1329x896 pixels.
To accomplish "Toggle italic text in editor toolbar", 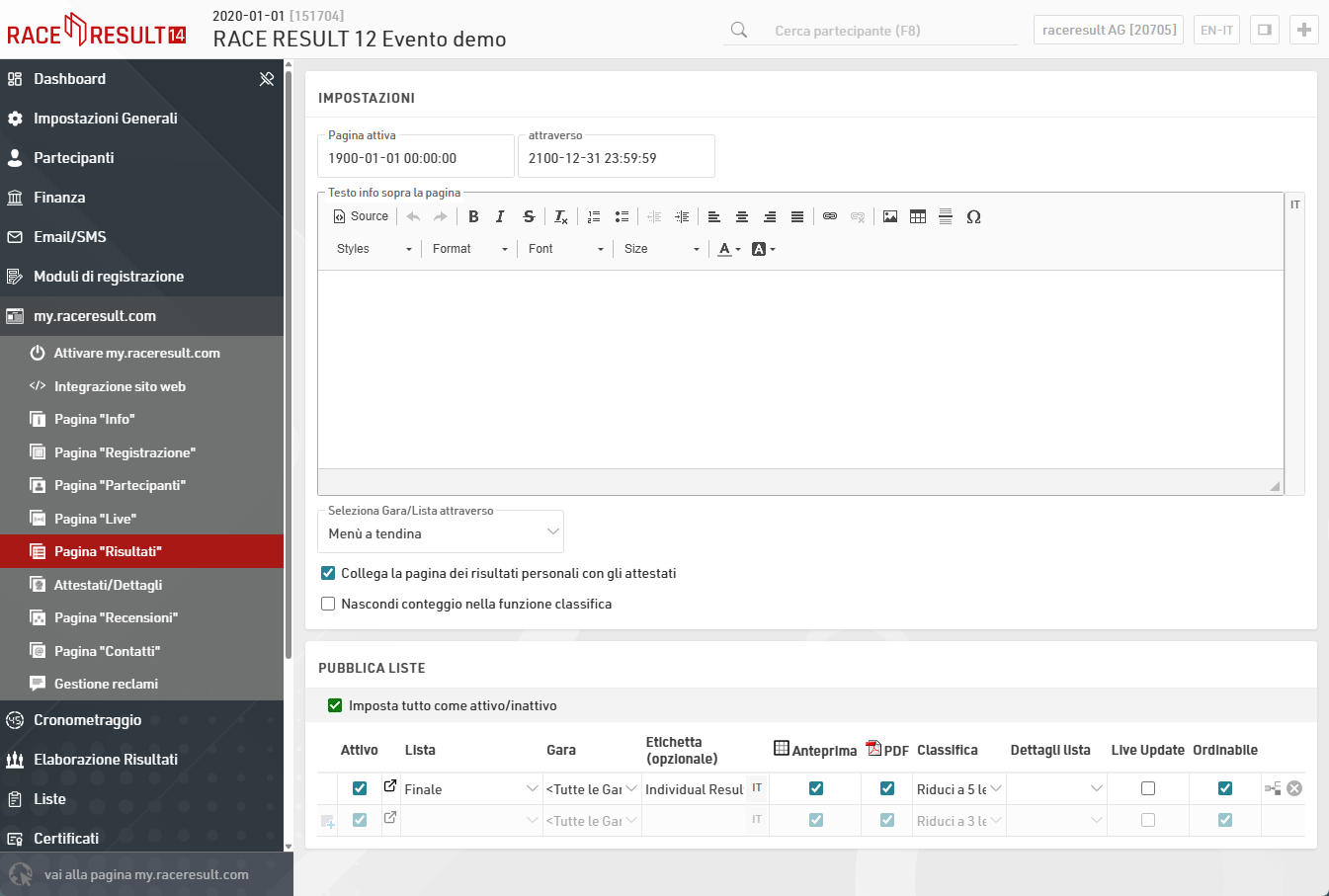I will (500, 216).
